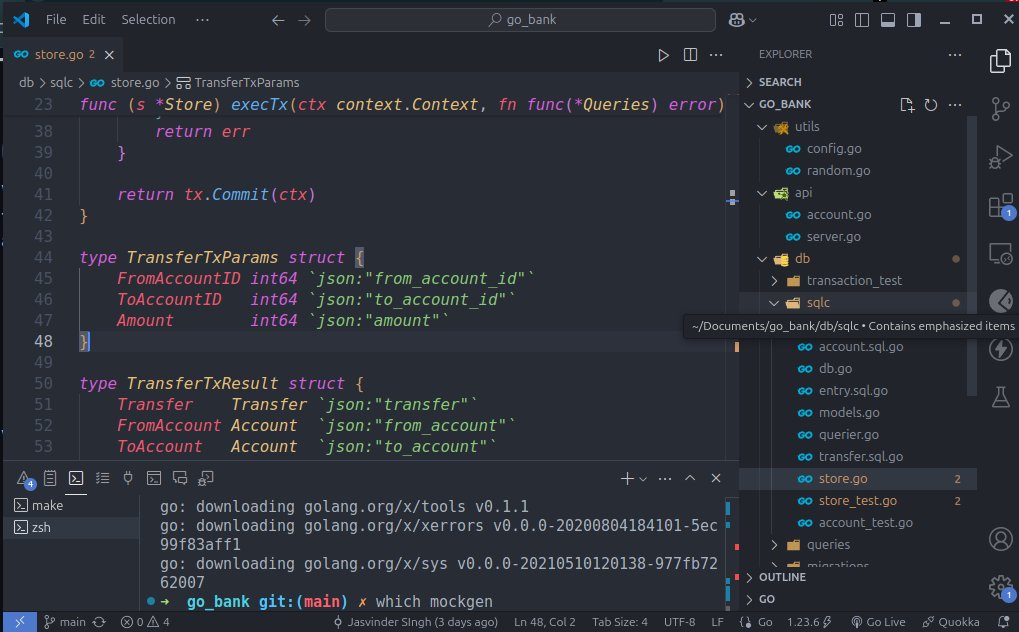Split the editor to the right
The image size is (1019, 632).
click(x=690, y=55)
